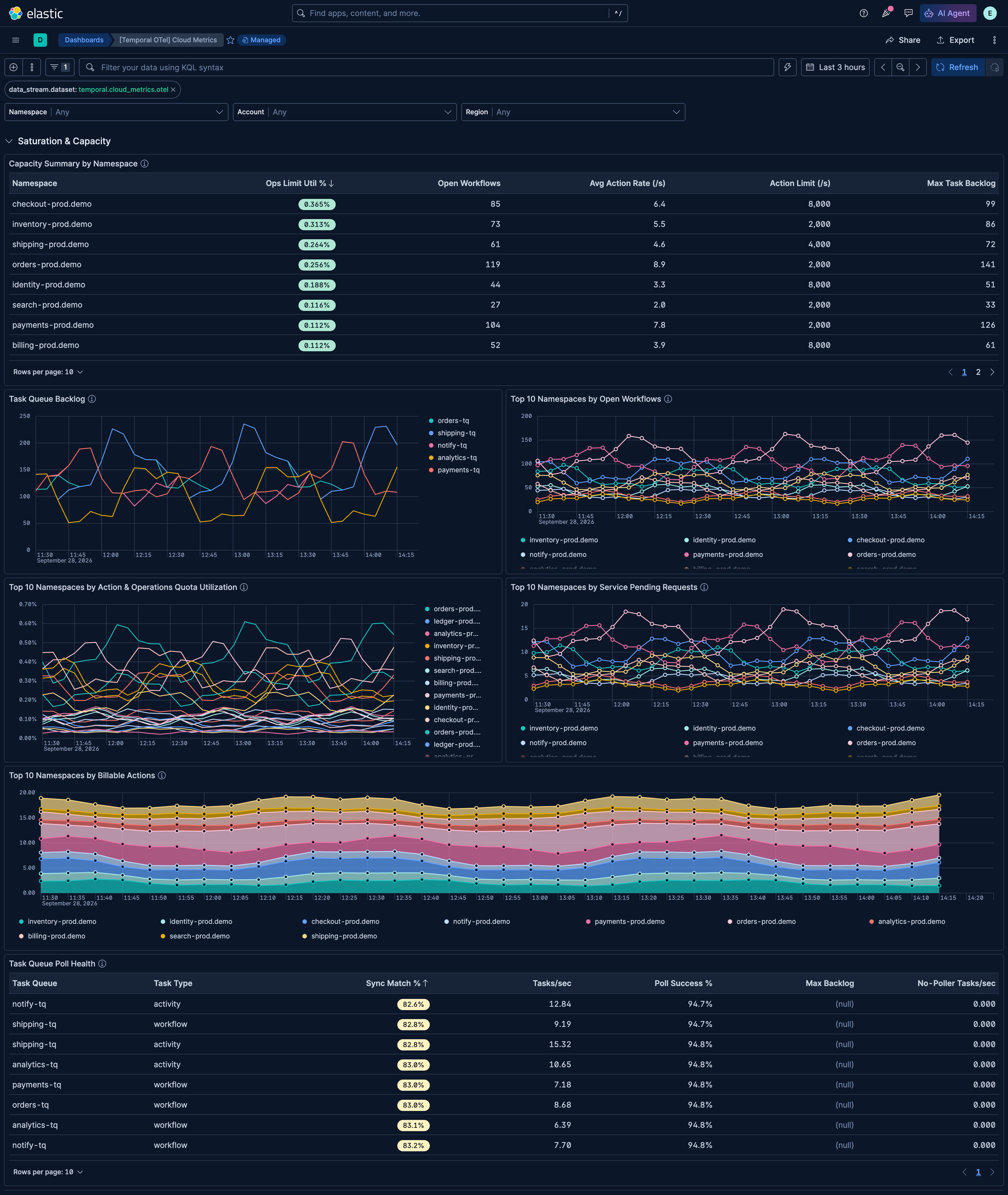This screenshot has height=1195, width=1008.
Task: Toggle the hamburger navigation menu
Action: [15, 40]
